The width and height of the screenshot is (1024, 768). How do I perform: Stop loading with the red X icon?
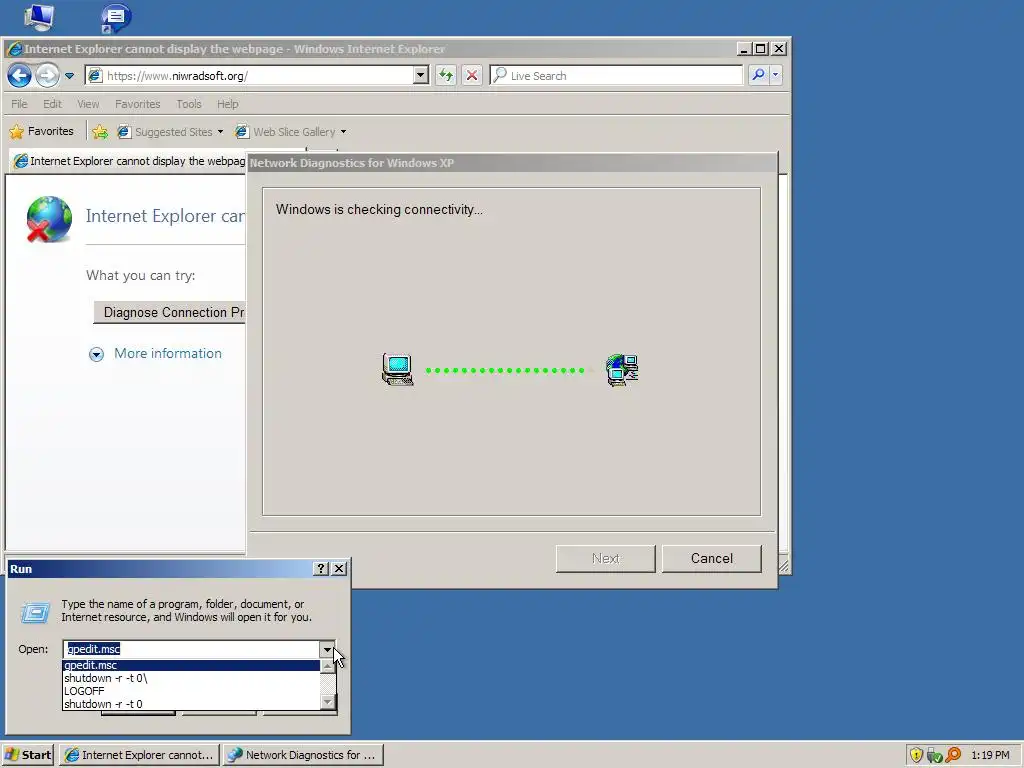tap(472, 76)
